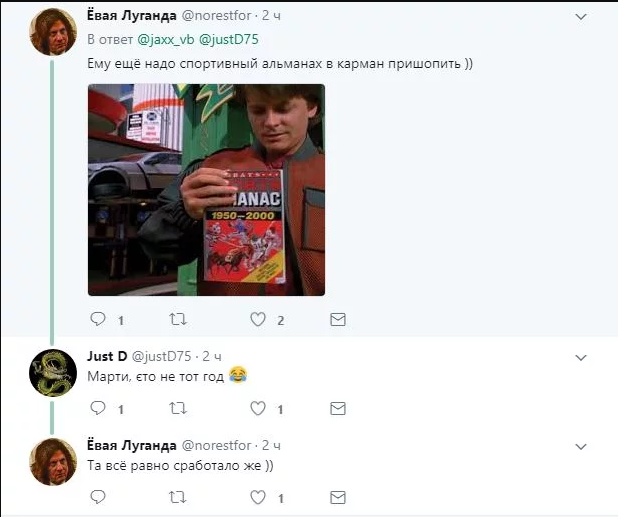Viewport: 618px width, 517px height.
Task: Open the Just D username link
Action: coord(107,356)
